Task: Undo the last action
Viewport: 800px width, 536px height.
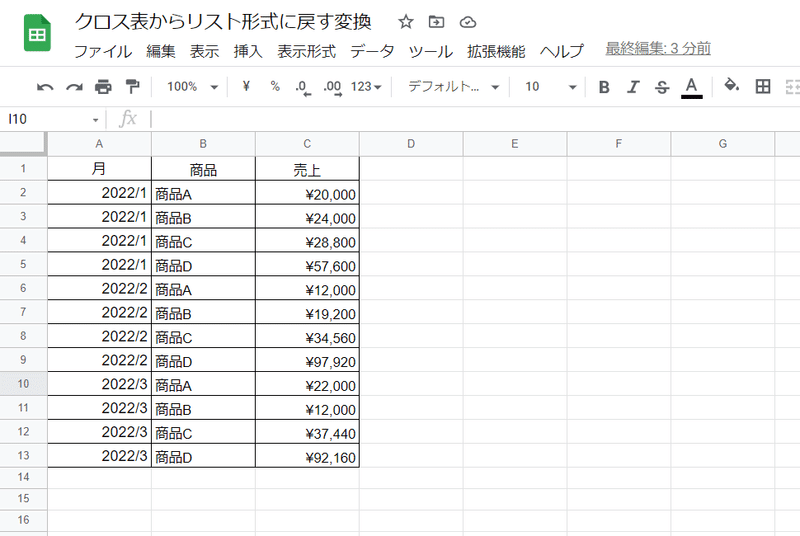Action: coord(45,87)
